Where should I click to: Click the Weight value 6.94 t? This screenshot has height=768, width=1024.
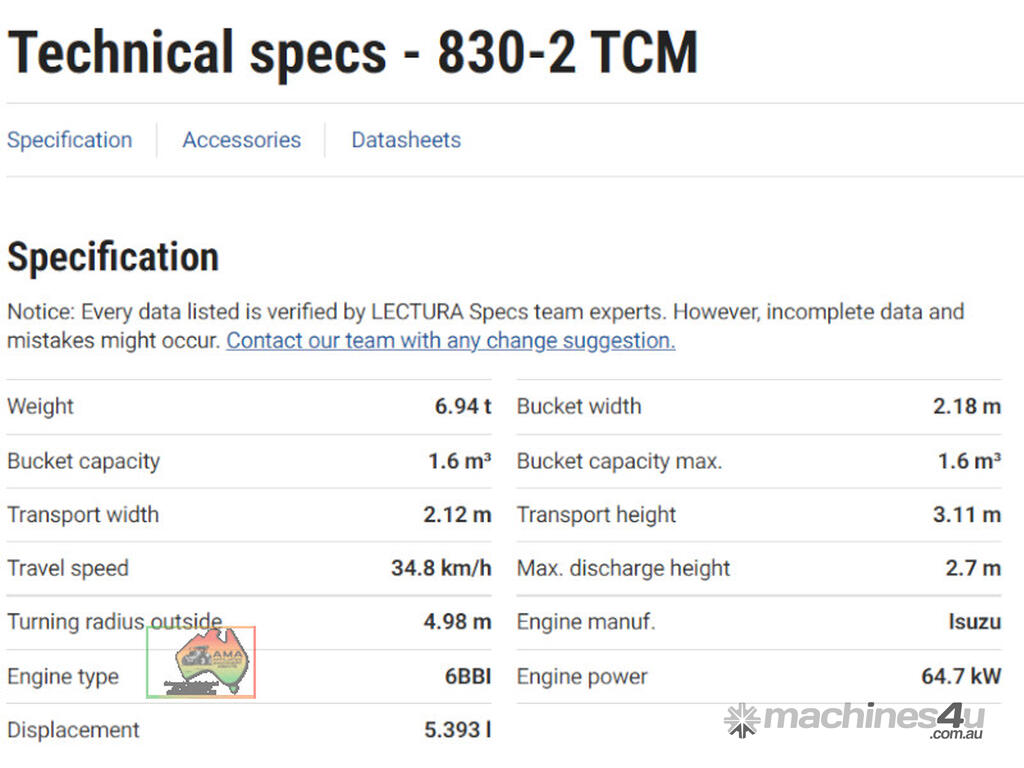click(462, 407)
